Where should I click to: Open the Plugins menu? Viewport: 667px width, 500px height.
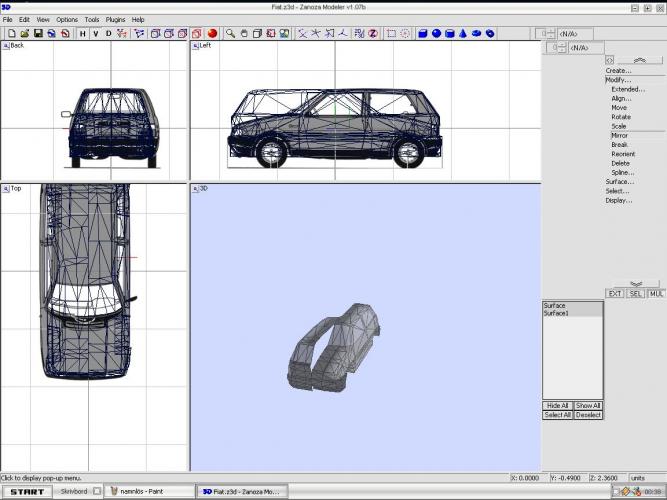[115, 19]
